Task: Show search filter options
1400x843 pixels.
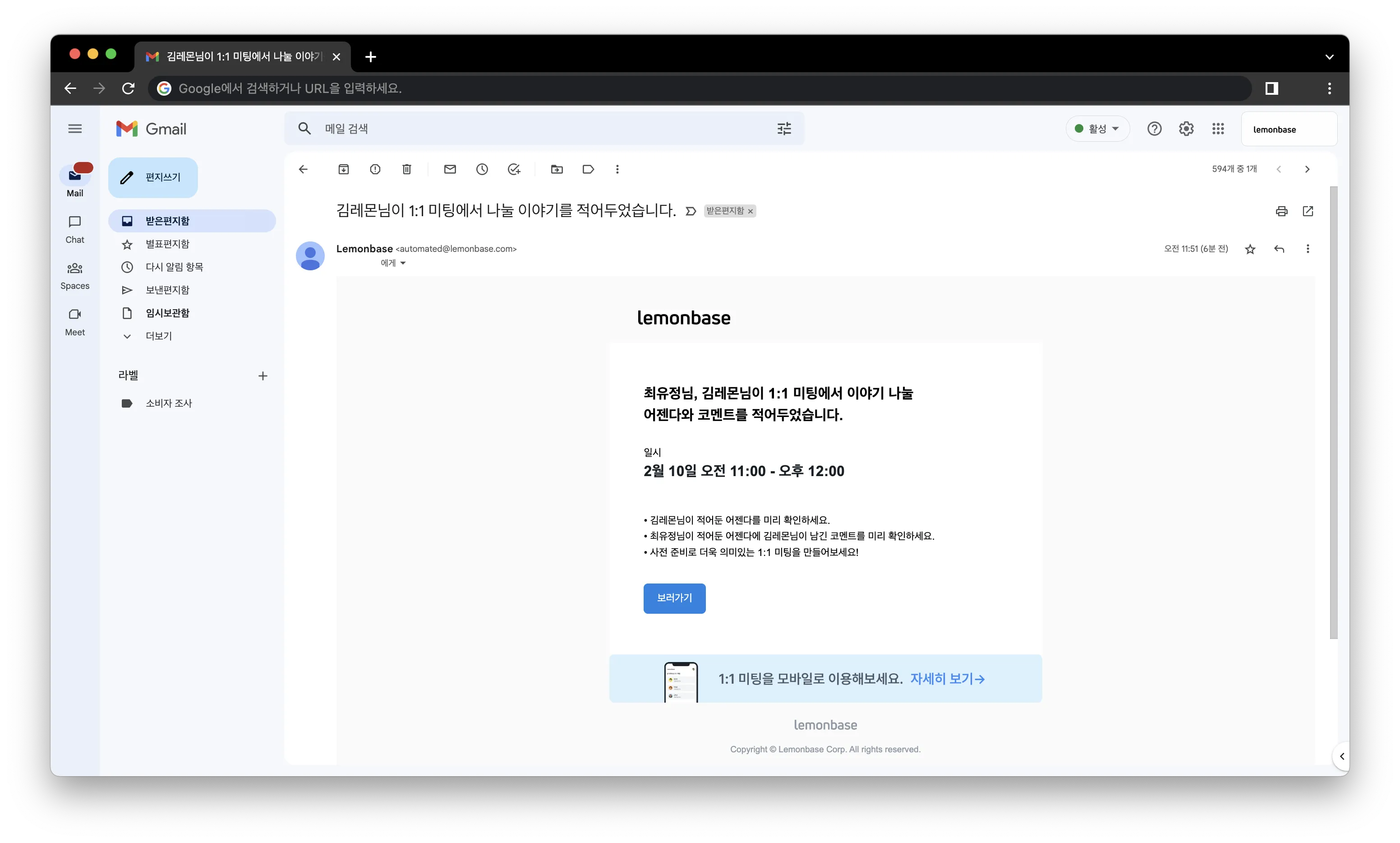Action: point(784,129)
